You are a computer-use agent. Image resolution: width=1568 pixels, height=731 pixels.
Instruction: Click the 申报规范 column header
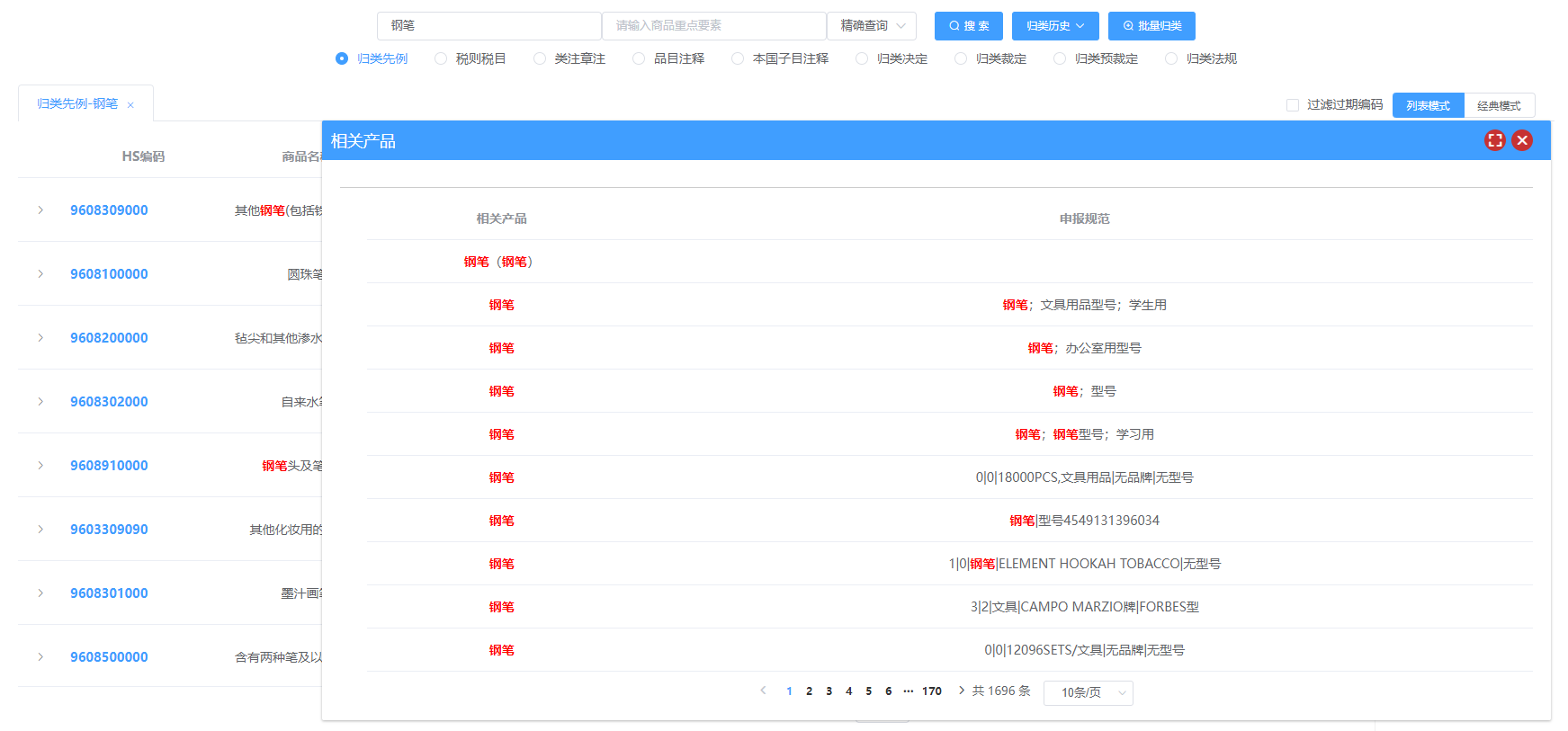[1084, 218]
